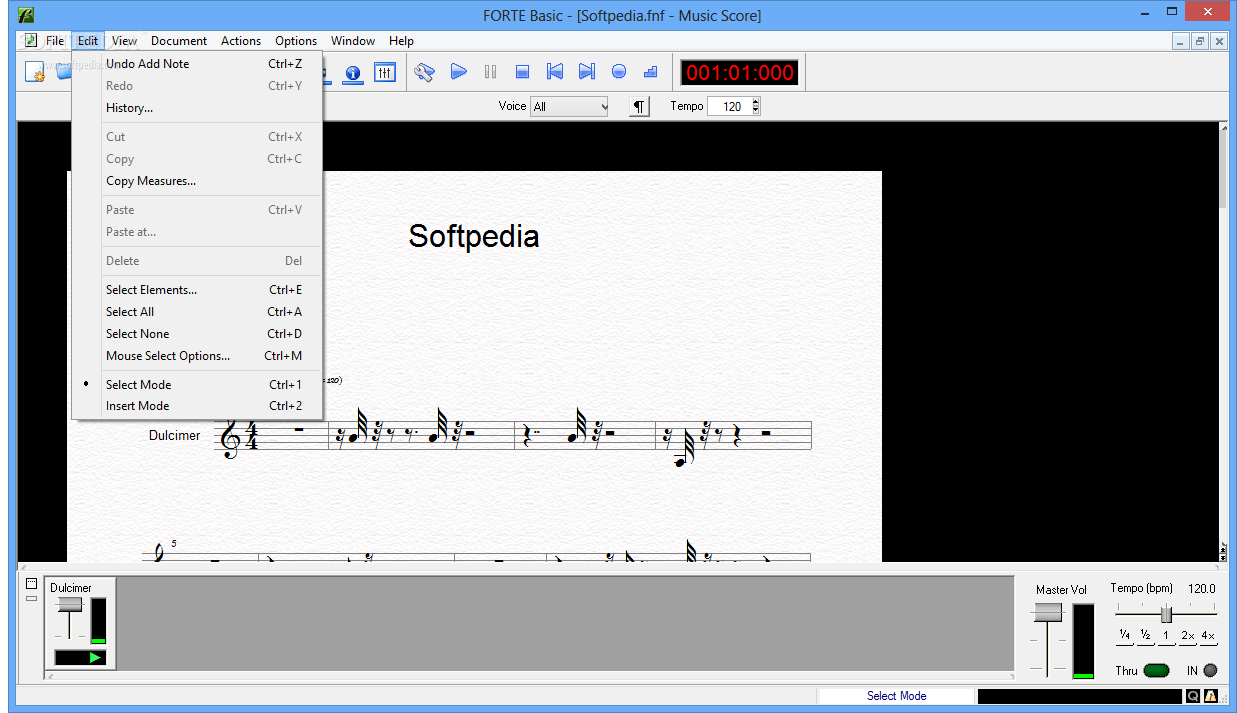Click the Q icon in status bar
This screenshot has width=1237, height=713.
[1193, 696]
